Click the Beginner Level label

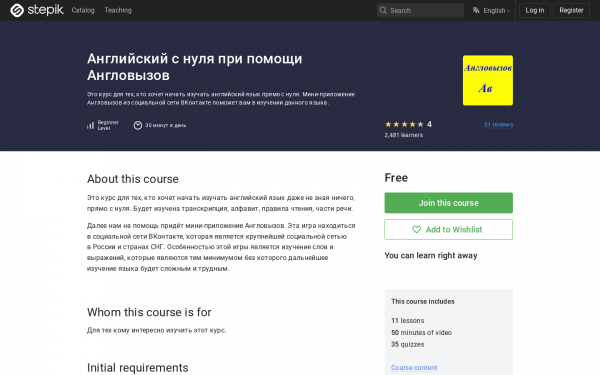(x=108, y=125)
